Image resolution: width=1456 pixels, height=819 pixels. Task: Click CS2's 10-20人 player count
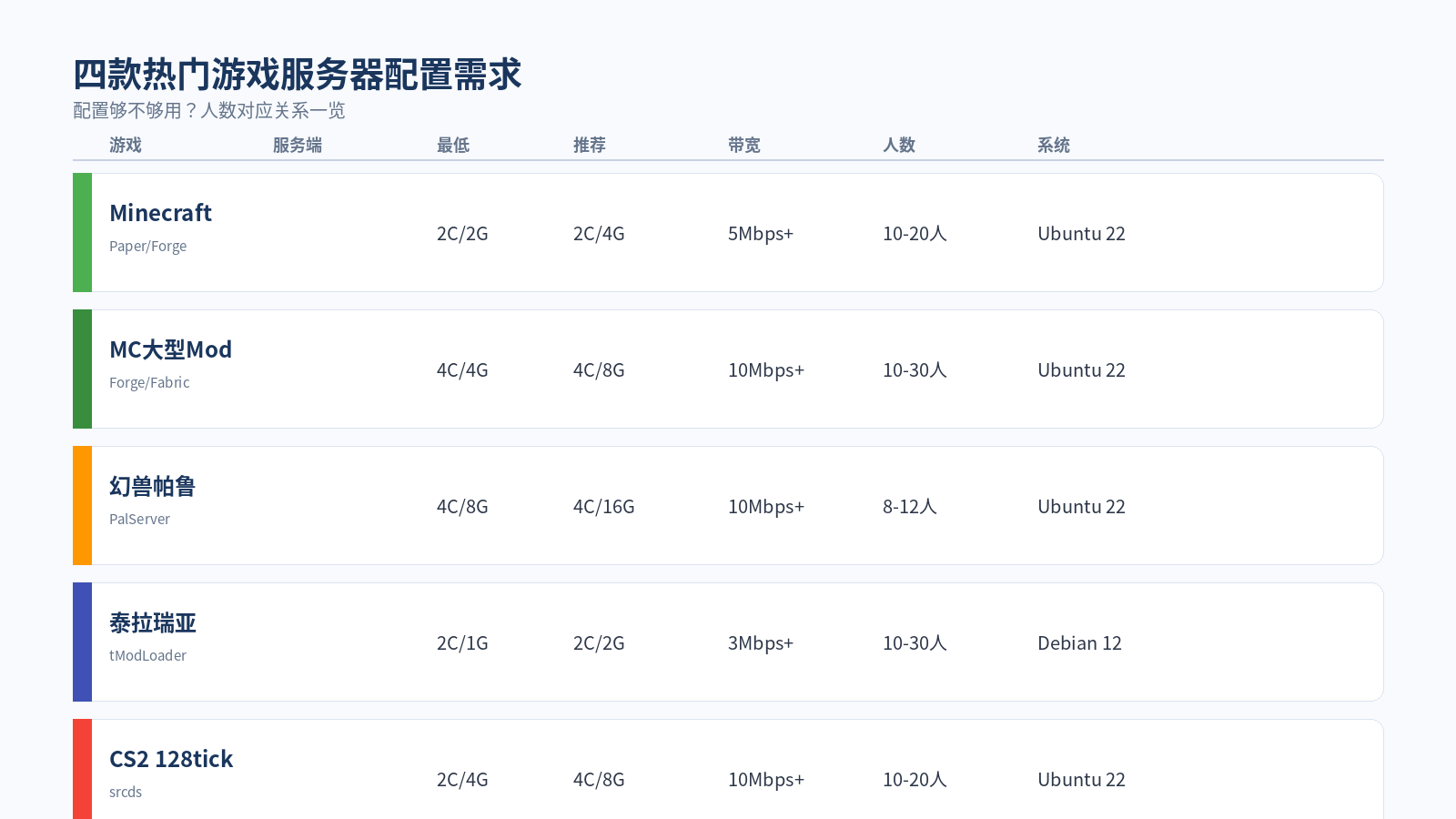click(x=915, y=780)
